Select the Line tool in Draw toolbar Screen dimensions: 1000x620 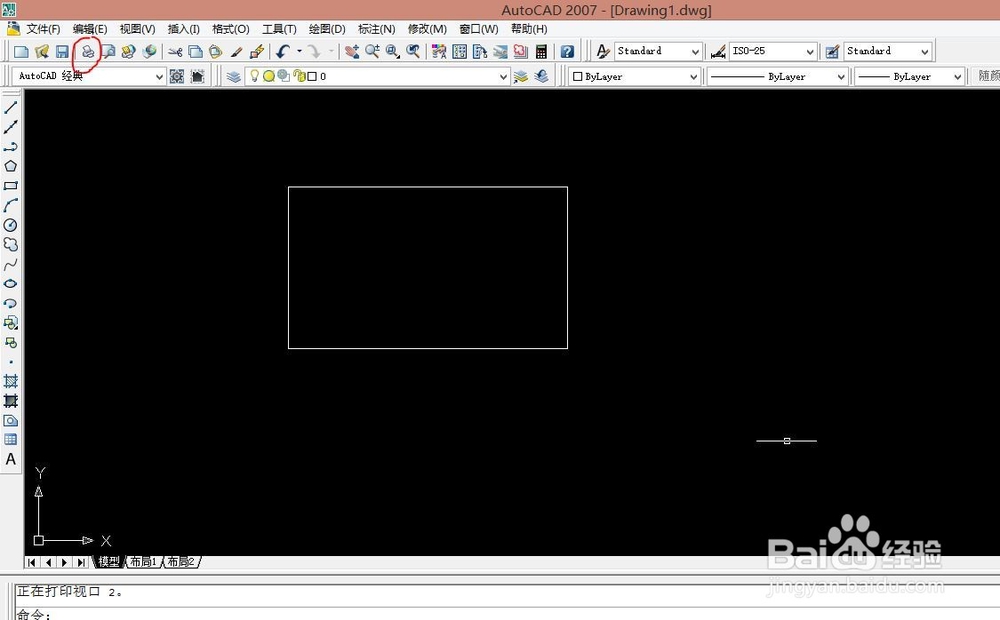10,107
